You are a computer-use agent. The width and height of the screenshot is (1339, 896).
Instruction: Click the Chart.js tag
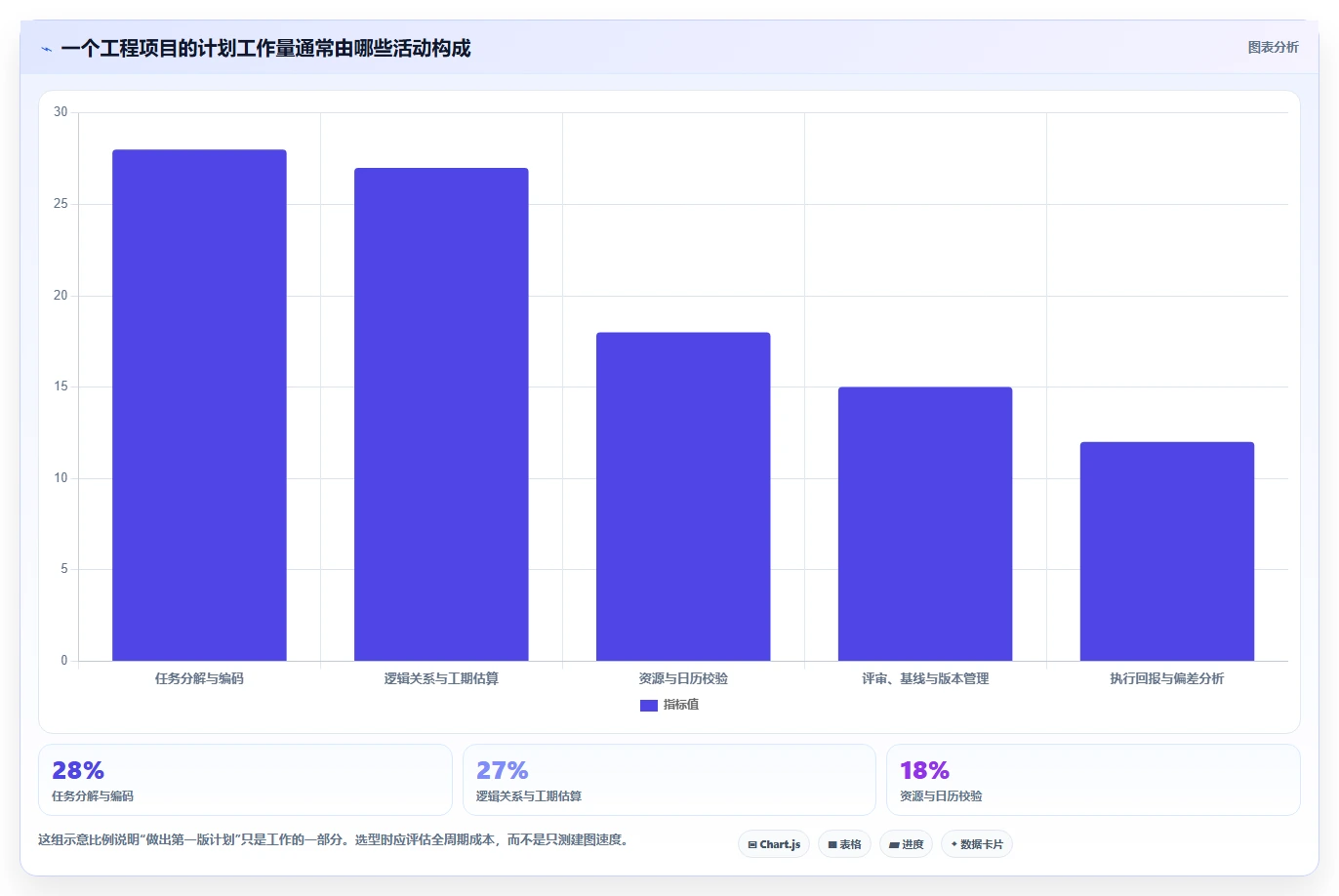pyautogui.click(x=774, y=844)
